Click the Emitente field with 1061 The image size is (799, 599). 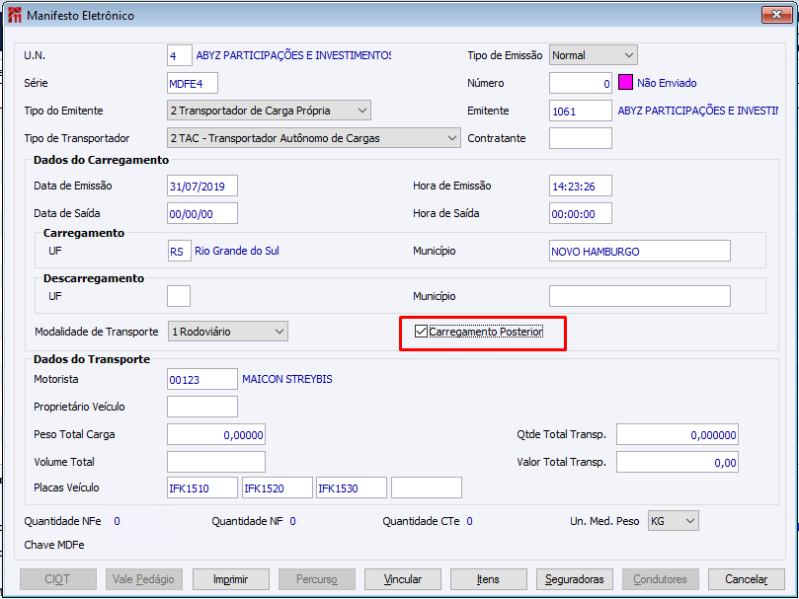[580, 111]
